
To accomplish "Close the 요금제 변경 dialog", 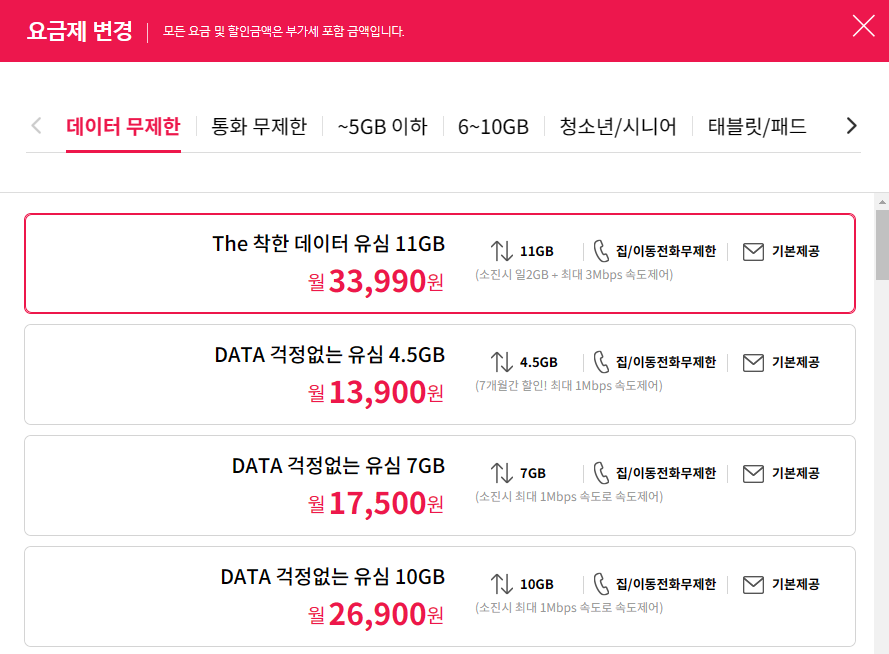I will point(863,27).
